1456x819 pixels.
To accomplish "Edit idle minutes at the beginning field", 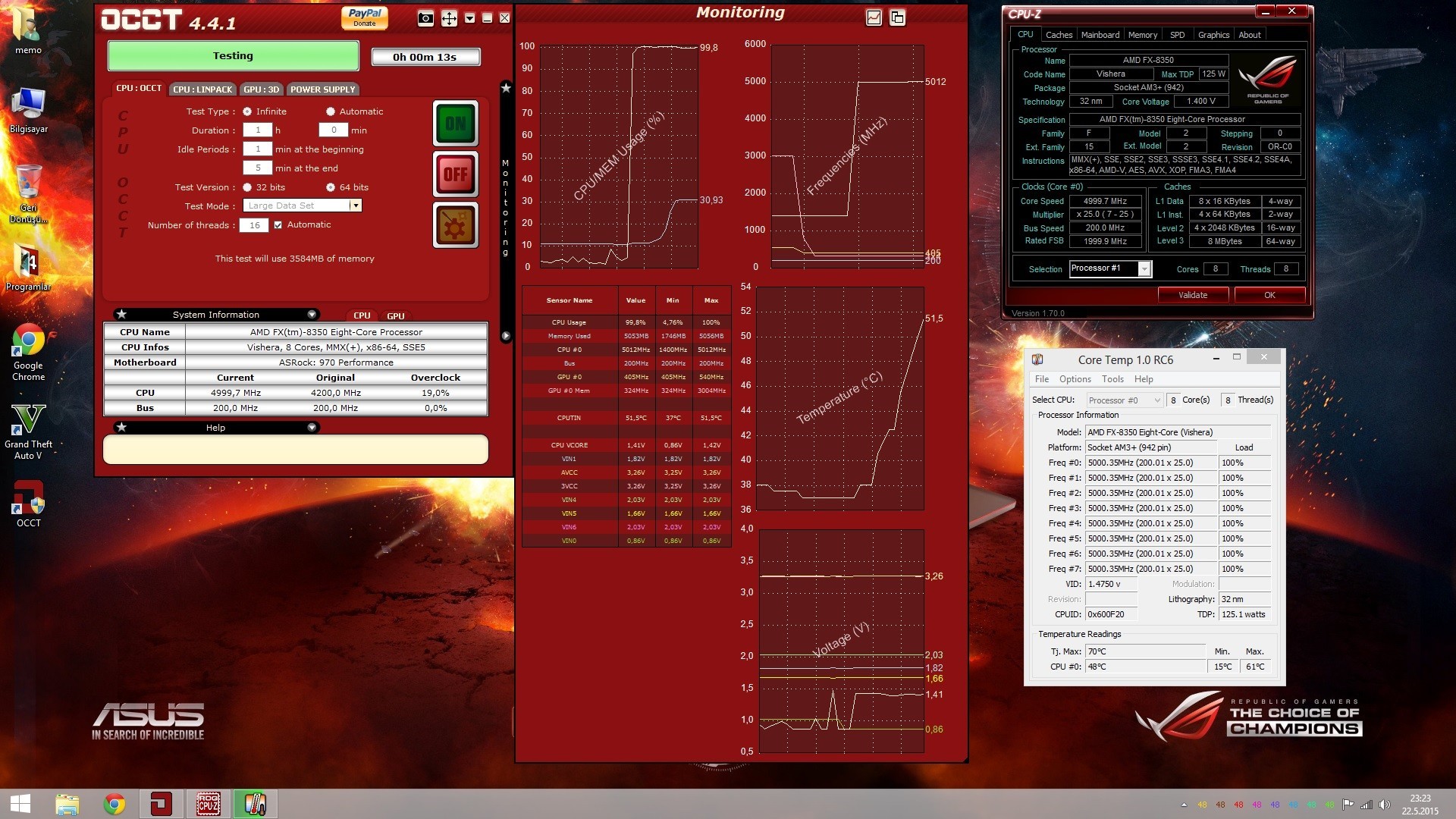I will coord(257,149).
